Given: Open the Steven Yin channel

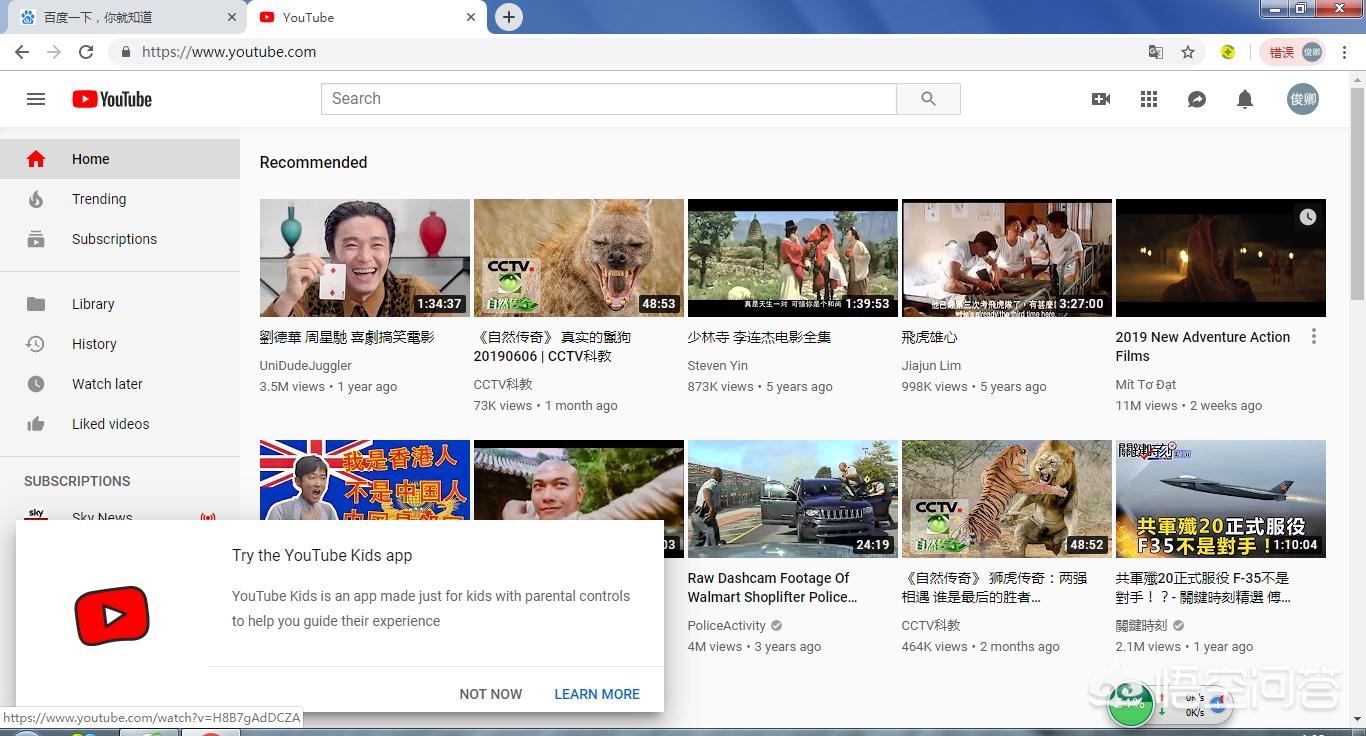Looking at the screenshot, I should [x=718, y=366].
